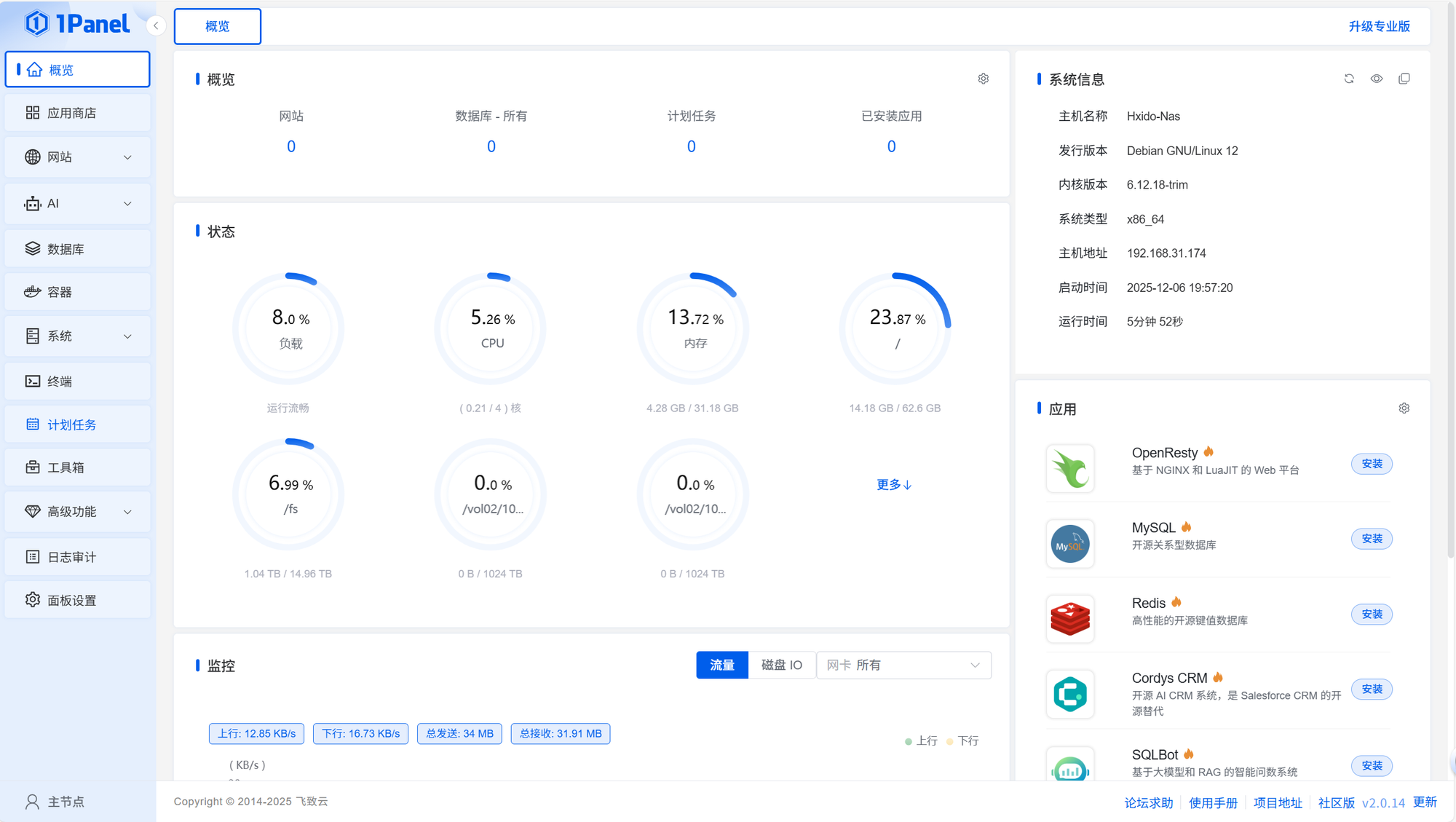This screenshot has height=822, width=1456.
Task: Click the 安装 button for MySQL
Action: 1372,539
